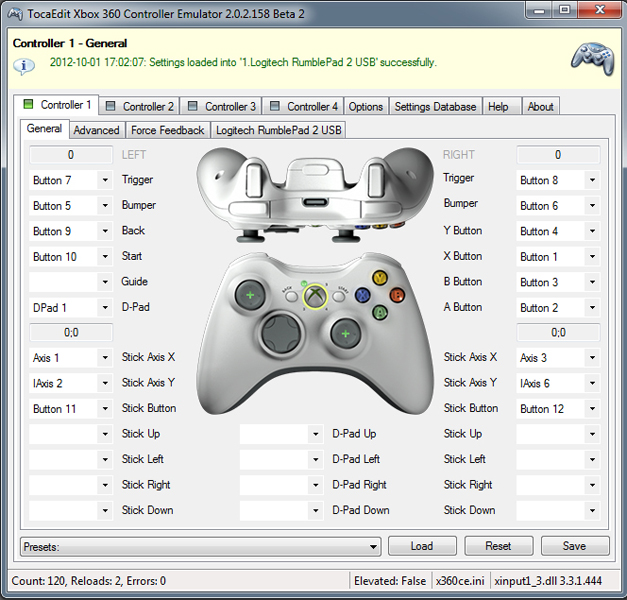Open the D-Pad Up dropdown
627x600 pixels.
tap(282, 434)
